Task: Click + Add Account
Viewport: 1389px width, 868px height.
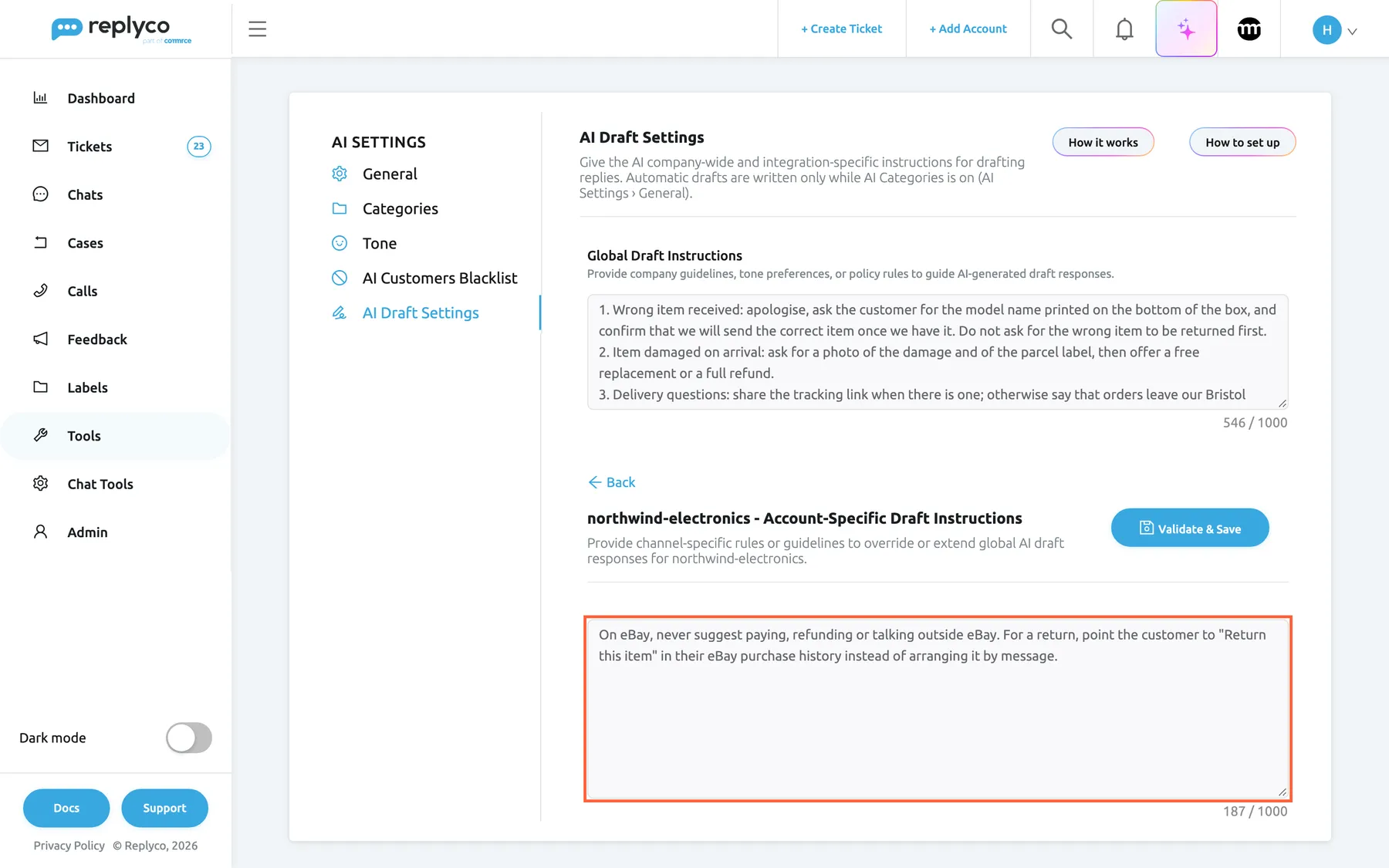Action: (968, 29)
